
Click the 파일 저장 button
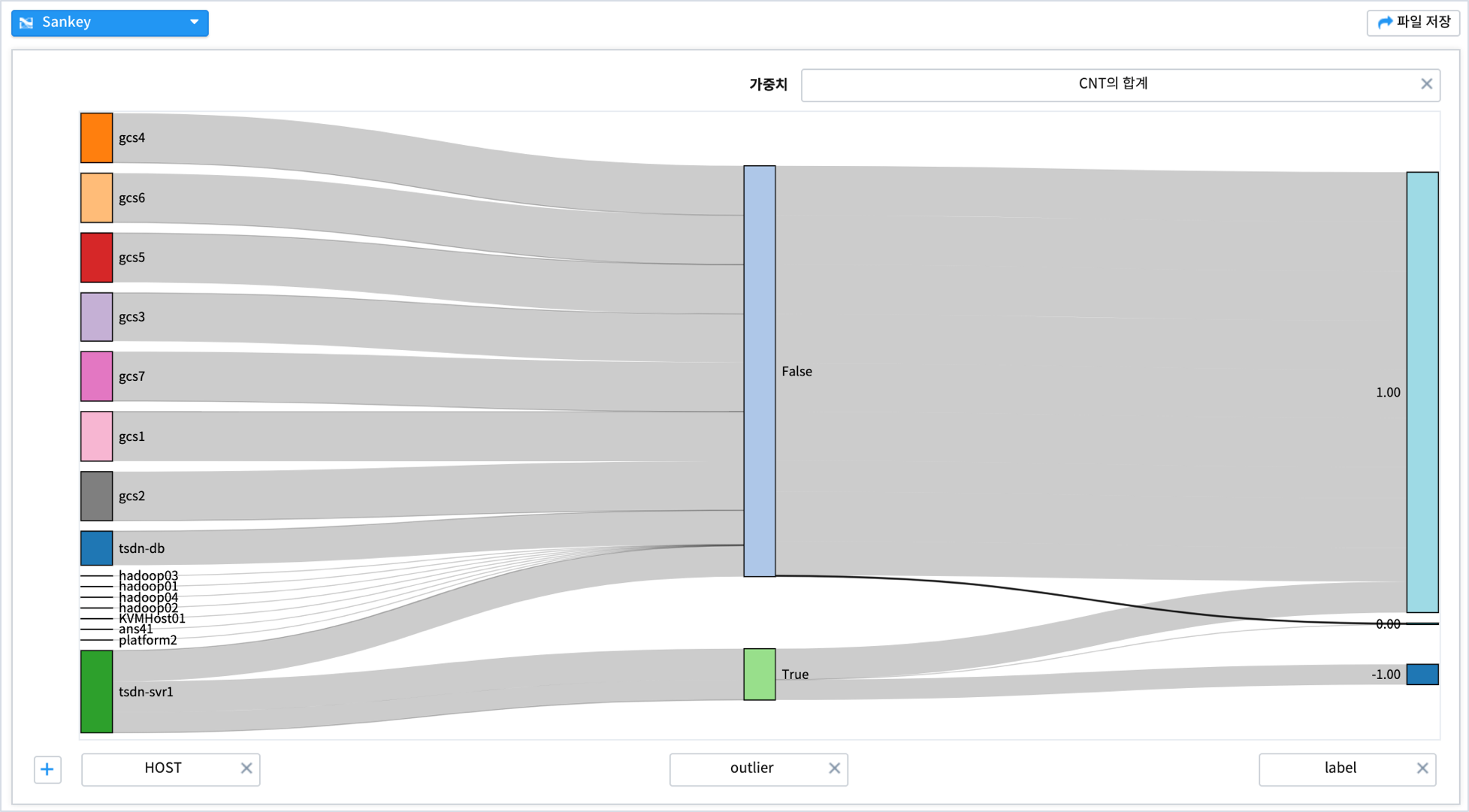click(1413, 23)
